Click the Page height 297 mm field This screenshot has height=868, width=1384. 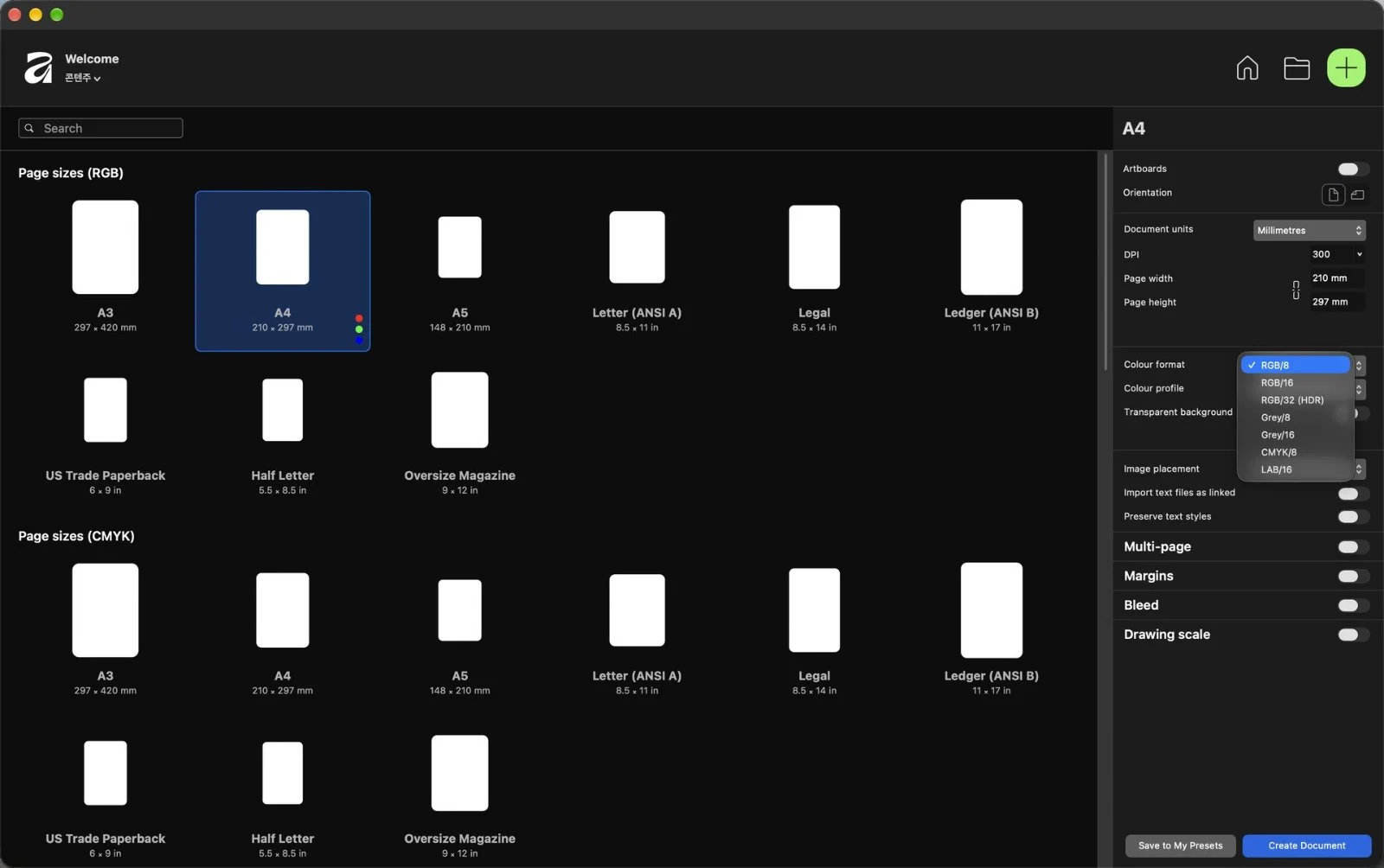1336,302
